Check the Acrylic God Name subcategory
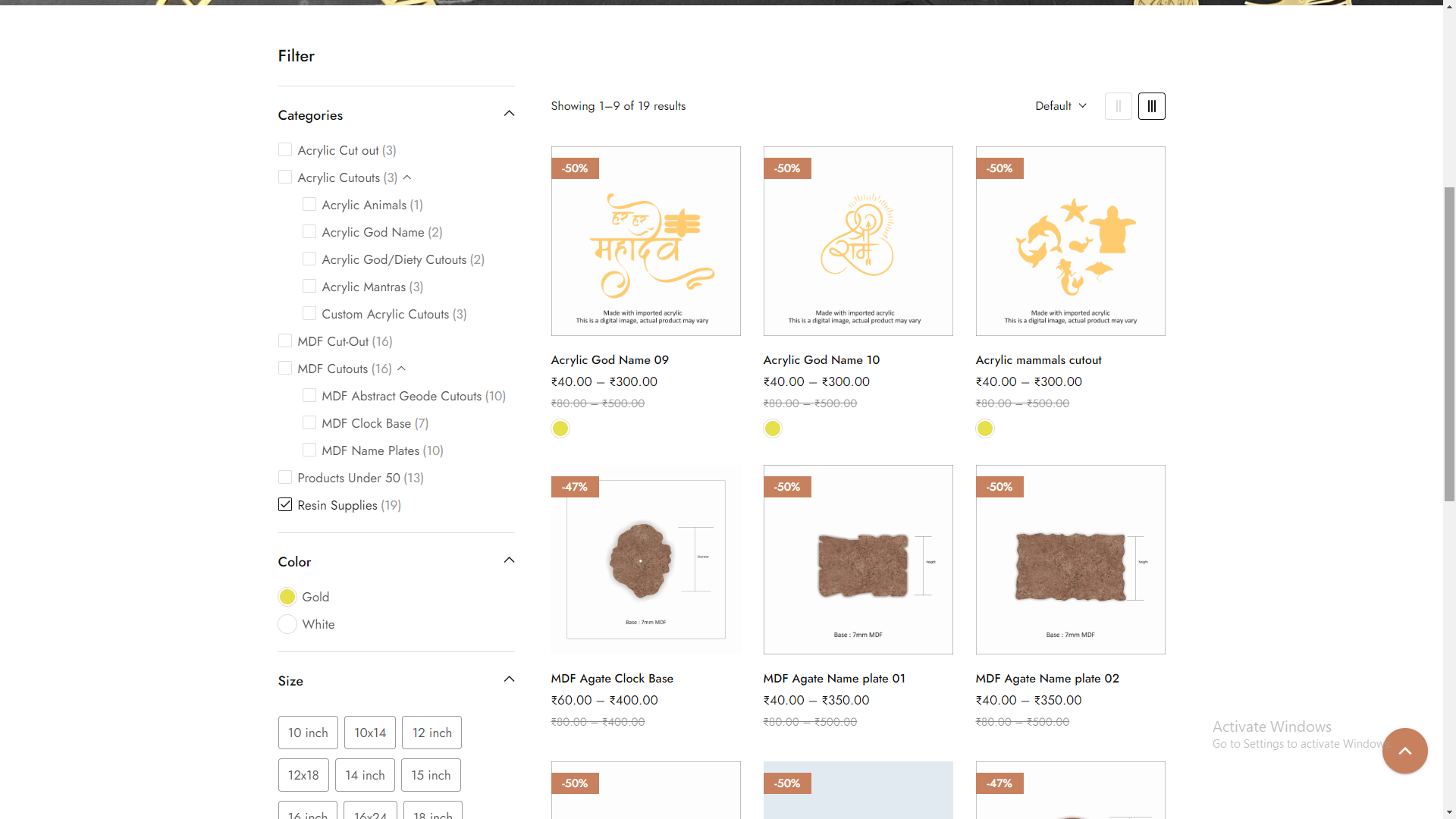The width and height of the screenshot is (1456, 819). point(309,232)
